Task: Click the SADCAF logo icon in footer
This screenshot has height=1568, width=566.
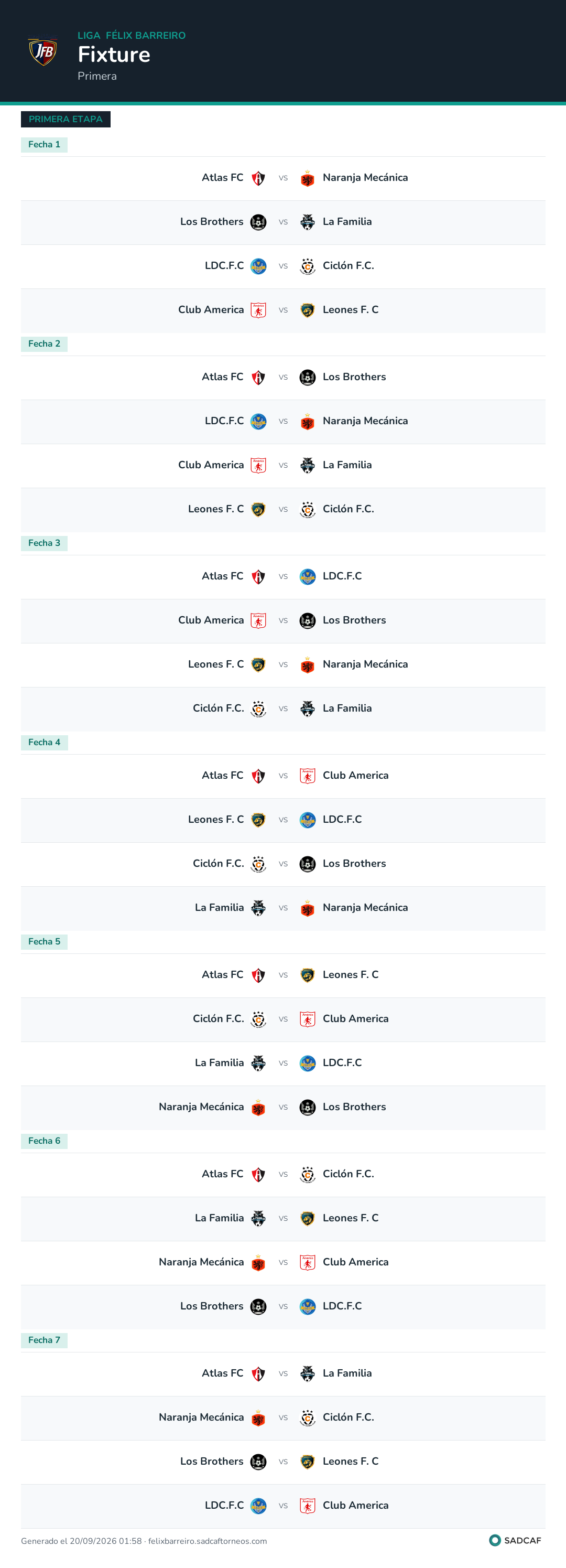Action: [x=495, y=1541]
